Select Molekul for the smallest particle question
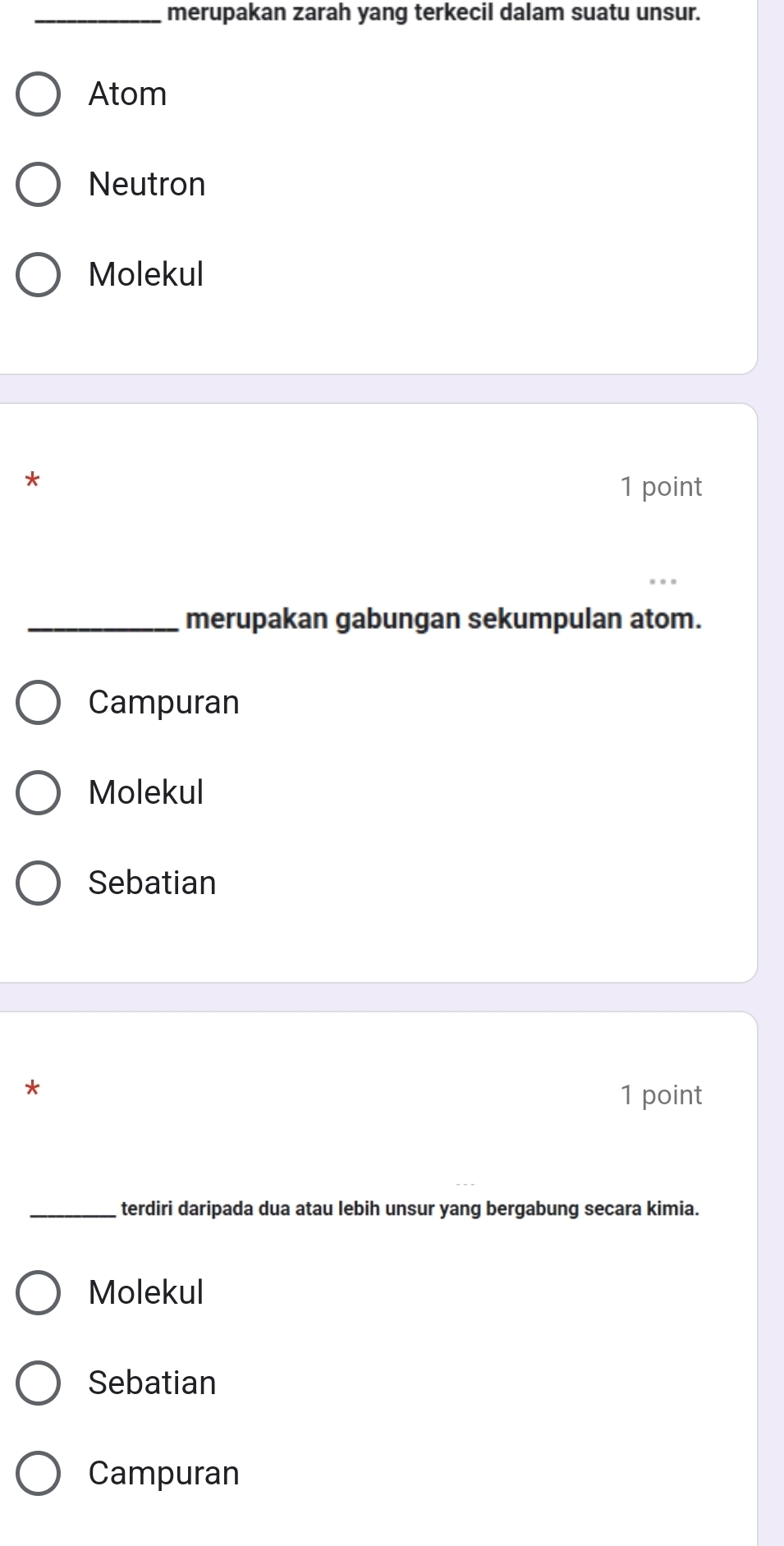The image size is (784, 1546). point(38,275)
